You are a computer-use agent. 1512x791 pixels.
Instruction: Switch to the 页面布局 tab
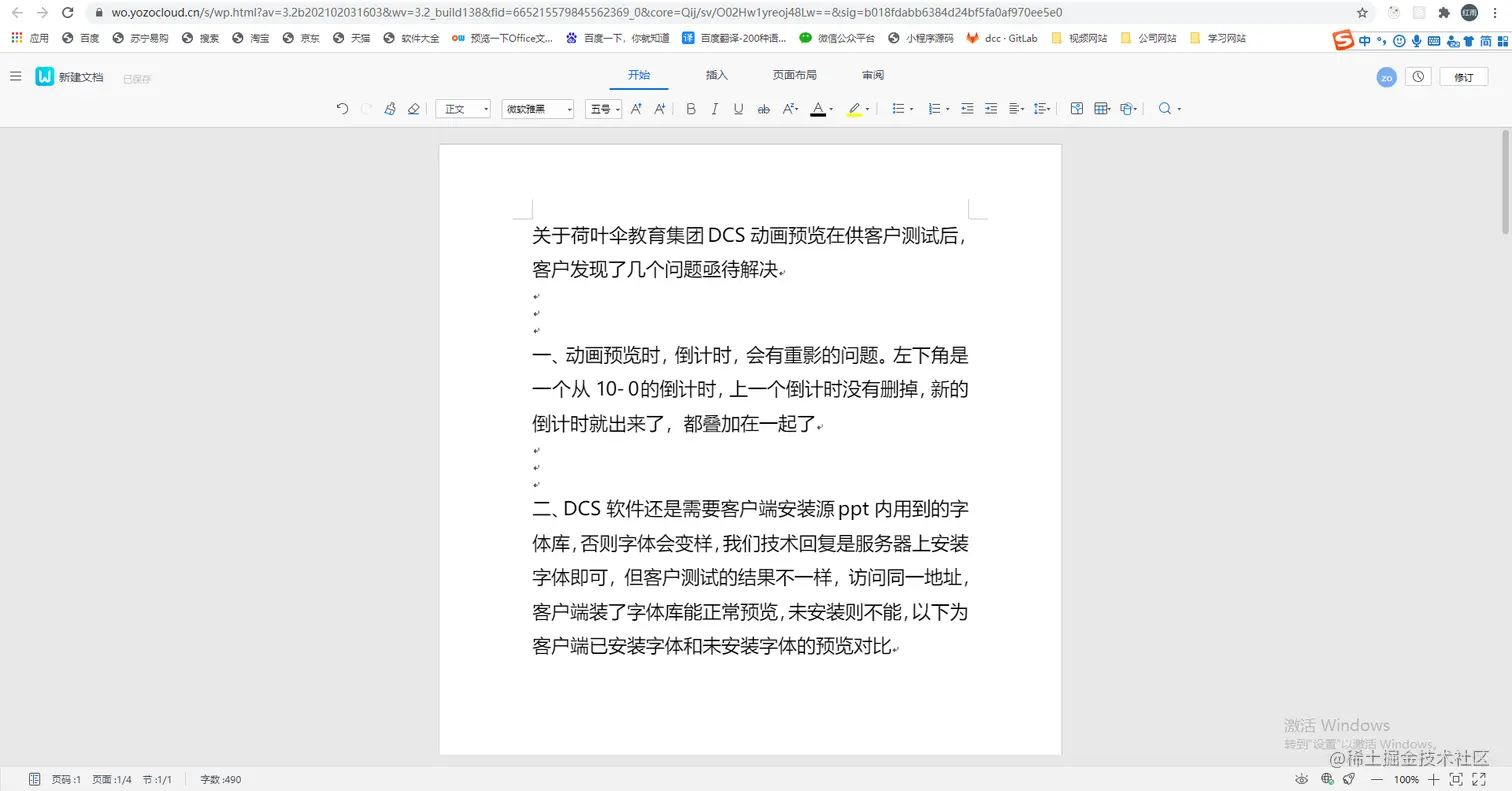click(795, 75)
